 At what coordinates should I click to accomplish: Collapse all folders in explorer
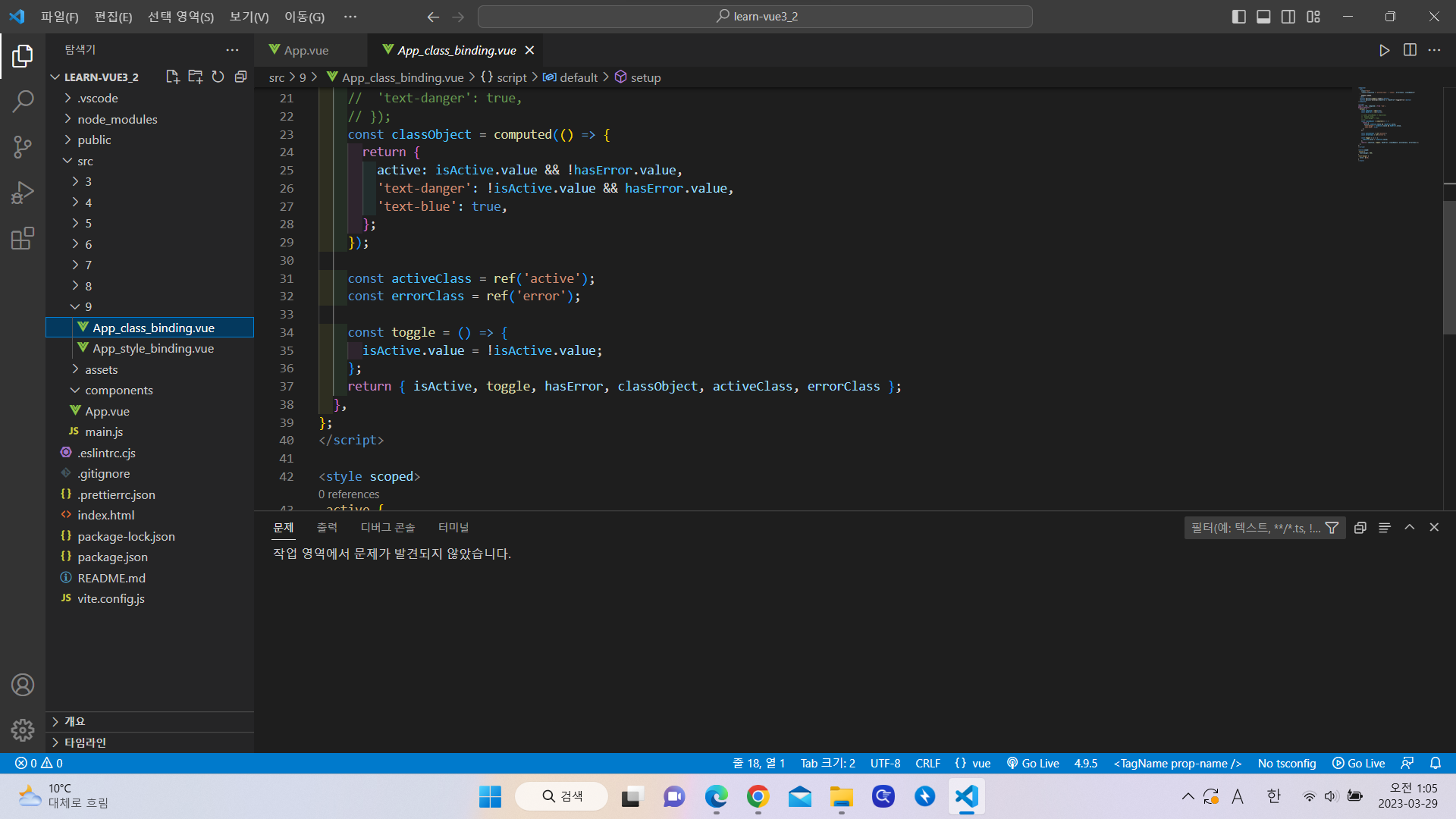[x=240, y=77]
